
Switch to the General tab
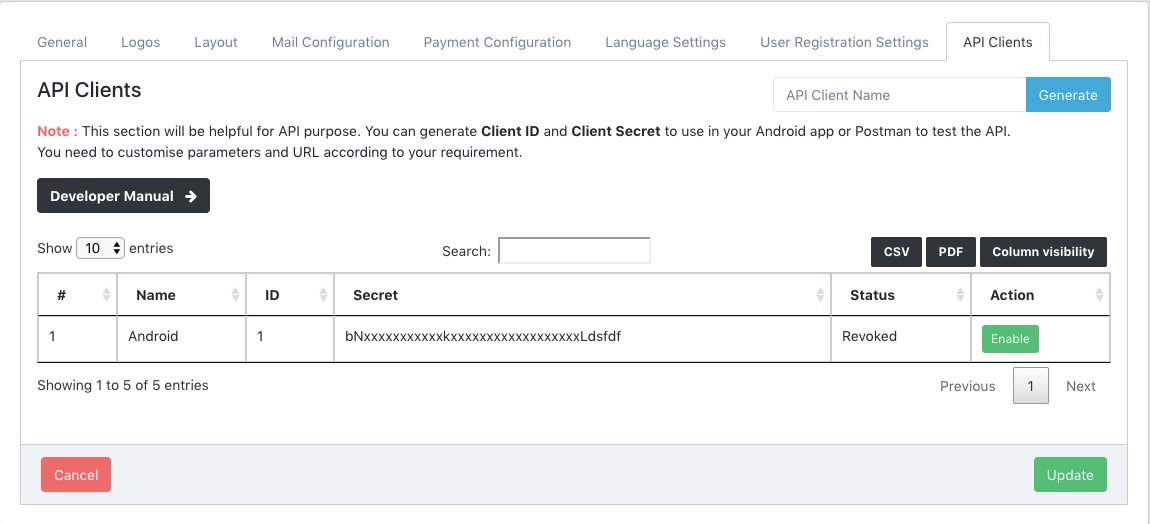62,42
